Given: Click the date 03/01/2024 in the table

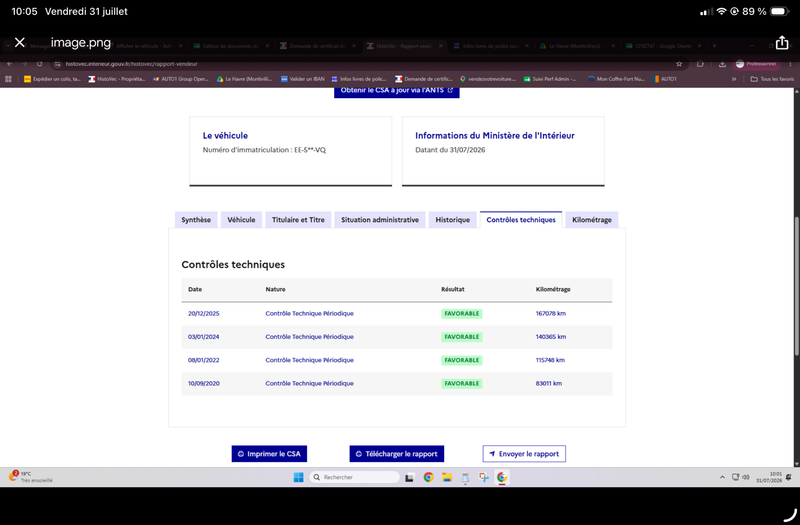Looking at the screenshot, I should click(204, 337).
